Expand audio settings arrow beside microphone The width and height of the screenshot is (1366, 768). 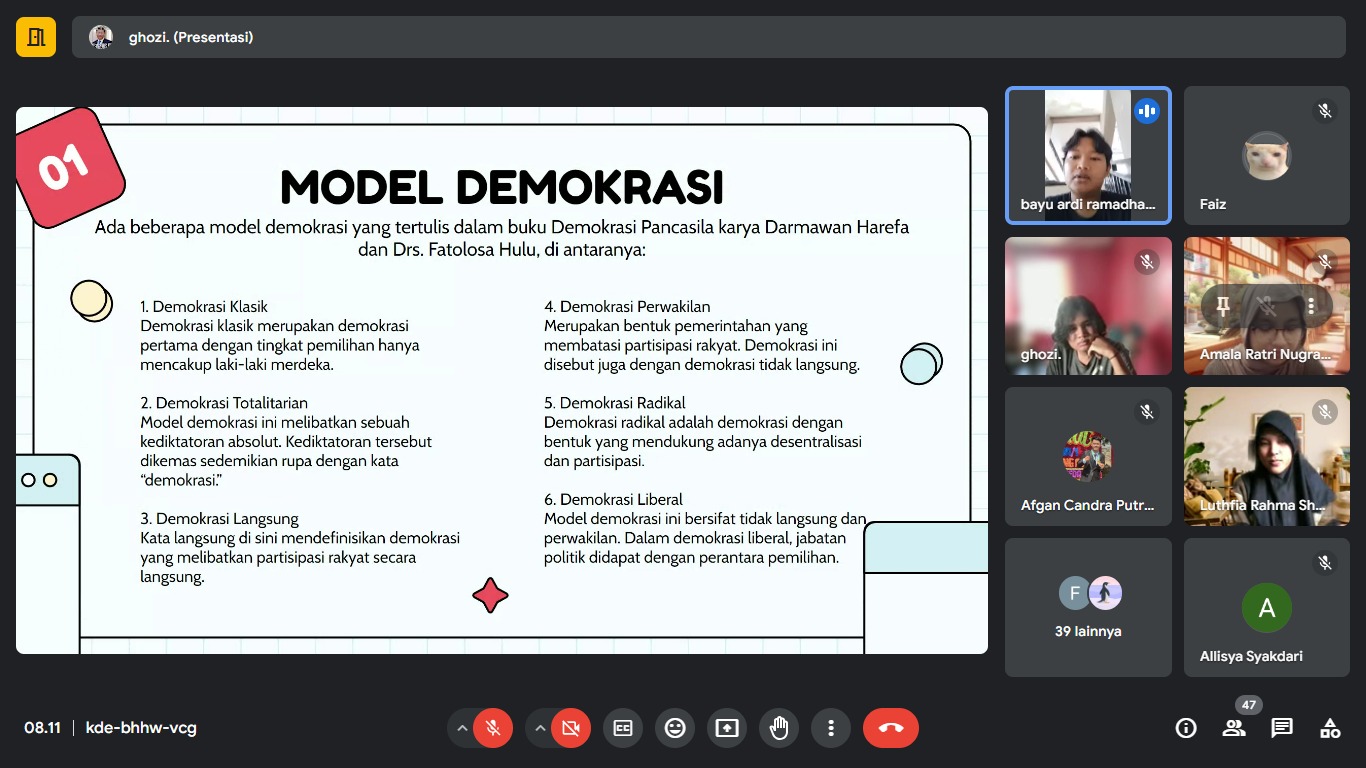click(x=462, y=728)
